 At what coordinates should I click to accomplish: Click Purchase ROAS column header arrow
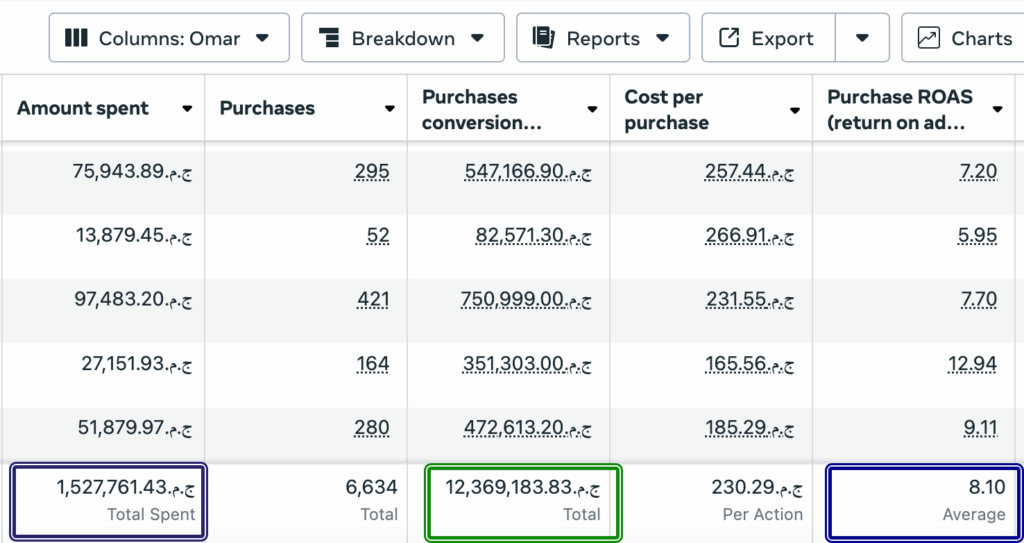click(997, 109)
